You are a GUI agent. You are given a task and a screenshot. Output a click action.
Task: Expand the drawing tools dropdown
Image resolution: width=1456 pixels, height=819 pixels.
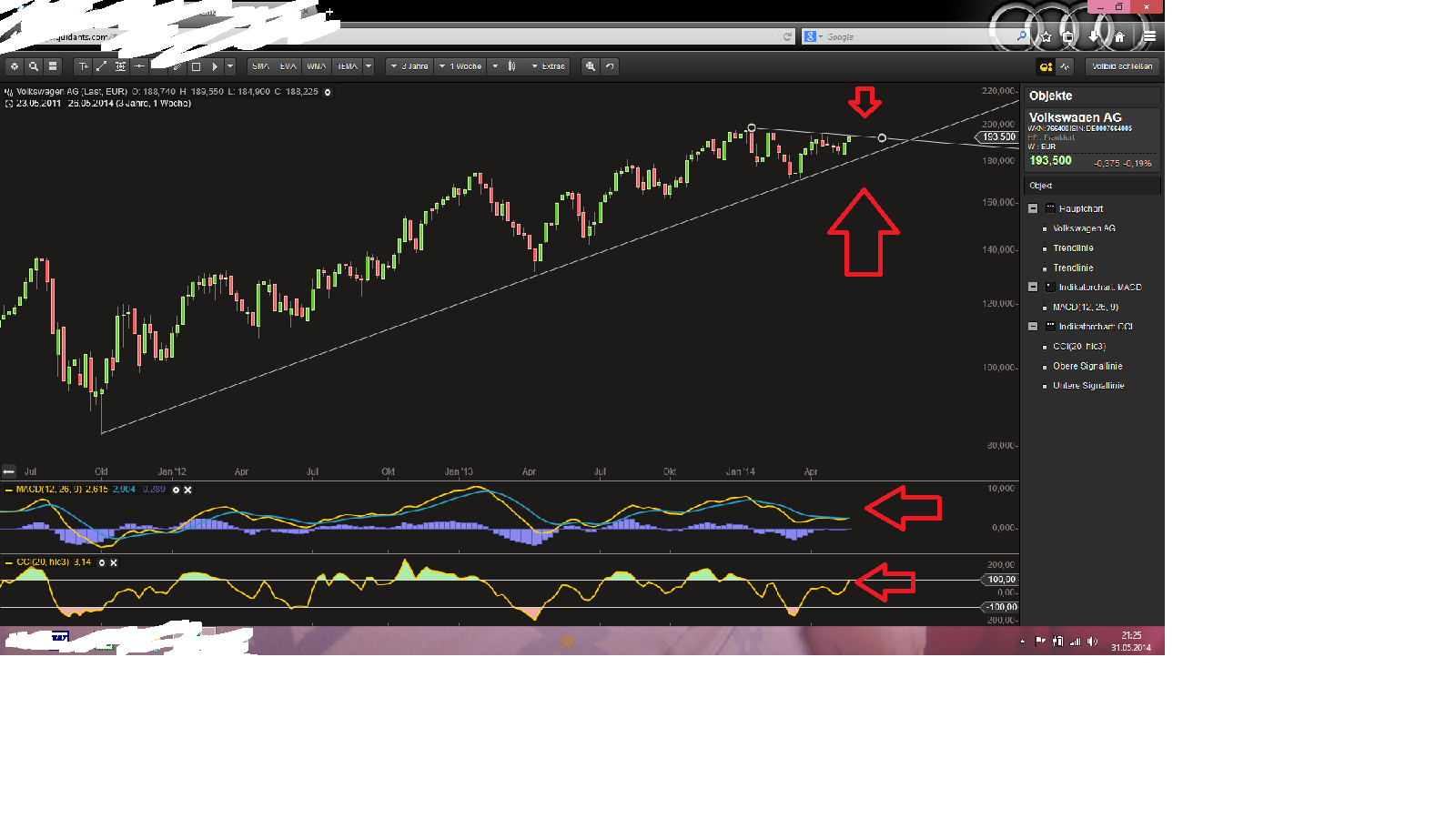230,66
